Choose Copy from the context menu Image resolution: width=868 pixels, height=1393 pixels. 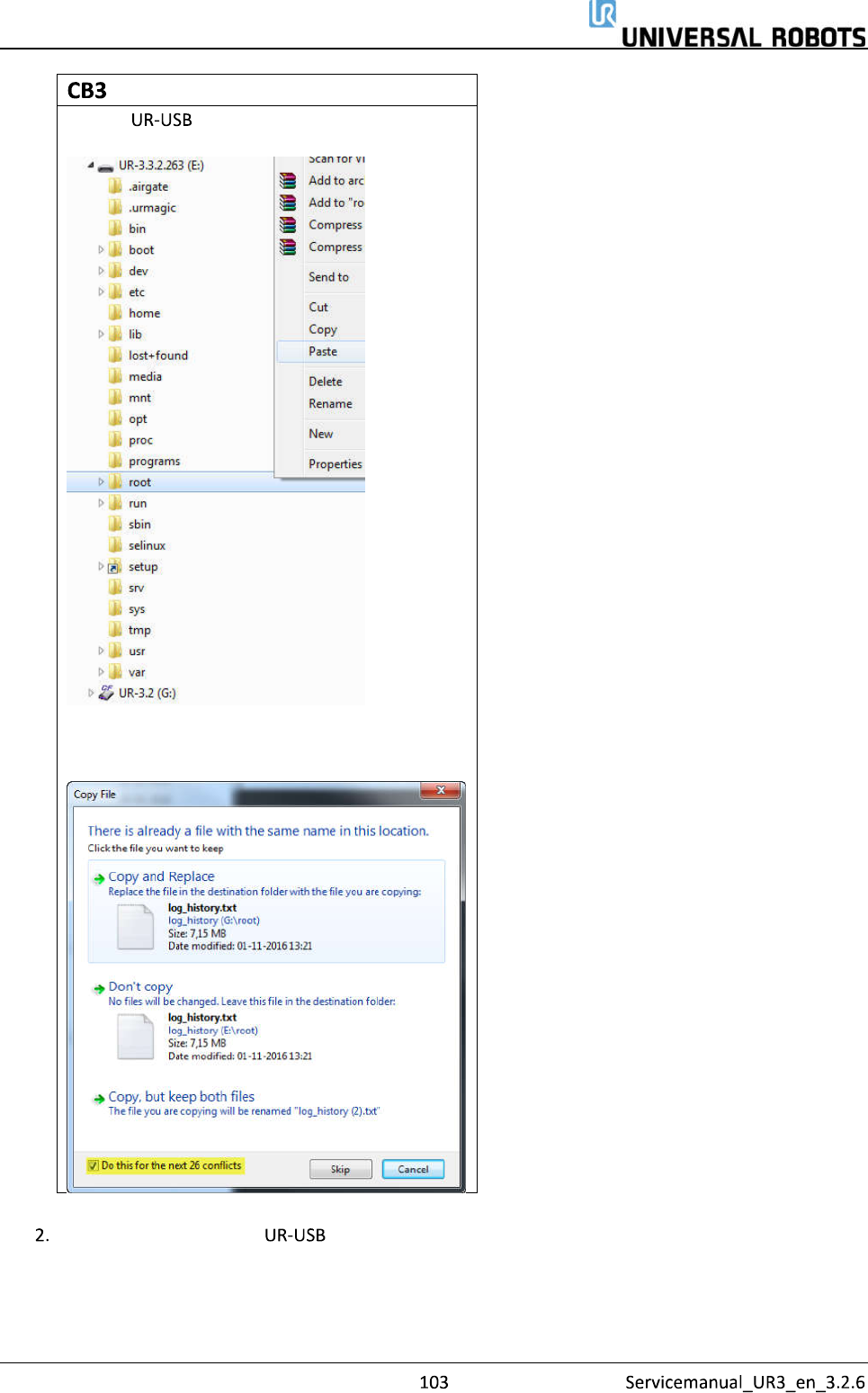click(321, 329)
